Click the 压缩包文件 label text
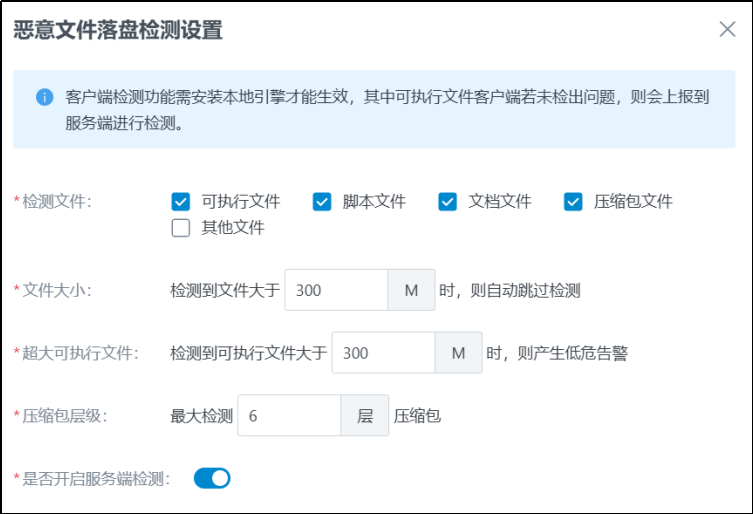Viewport: 753px width, 514px height. point(633,201)
